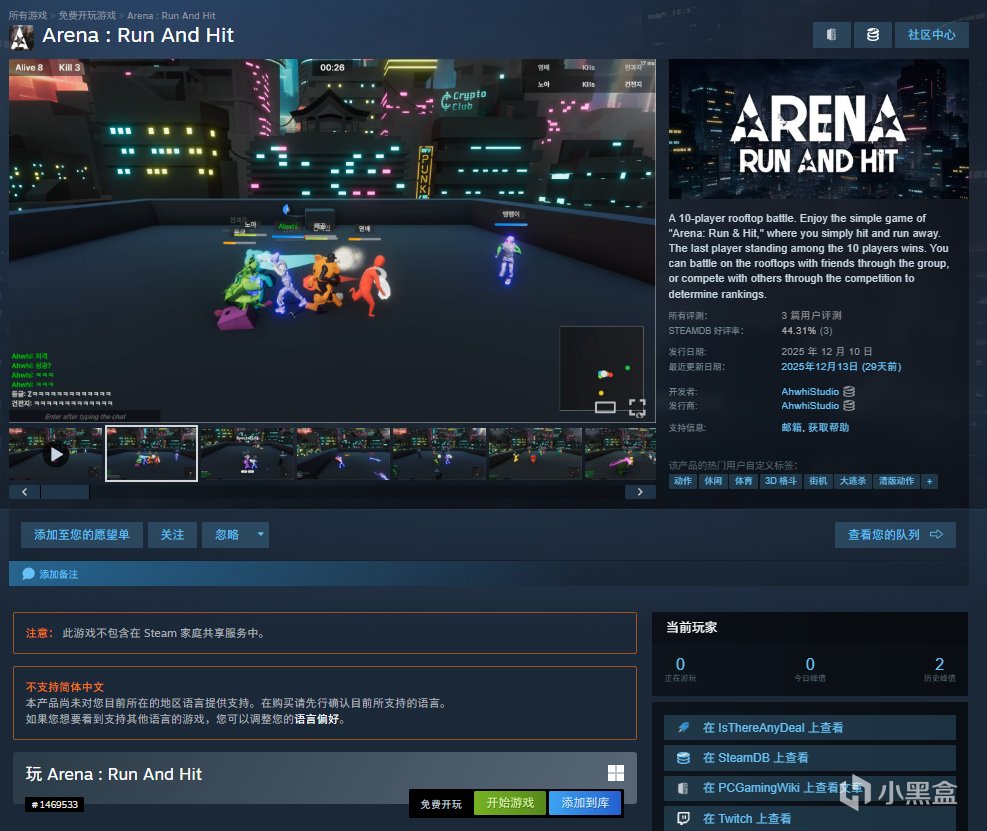Click the theater mode rectangle icon
The height and width of the screenshot is (831, 987).
(x=605, y=407)
